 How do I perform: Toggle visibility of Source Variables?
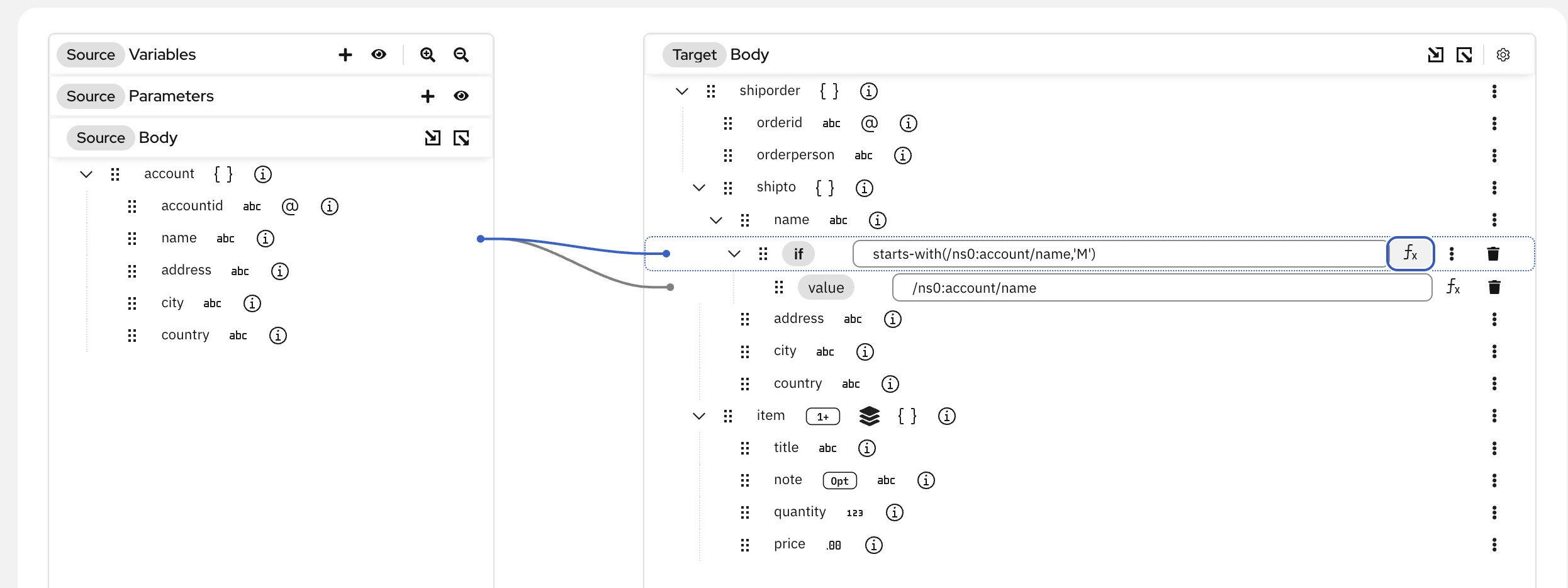point(379,55)
